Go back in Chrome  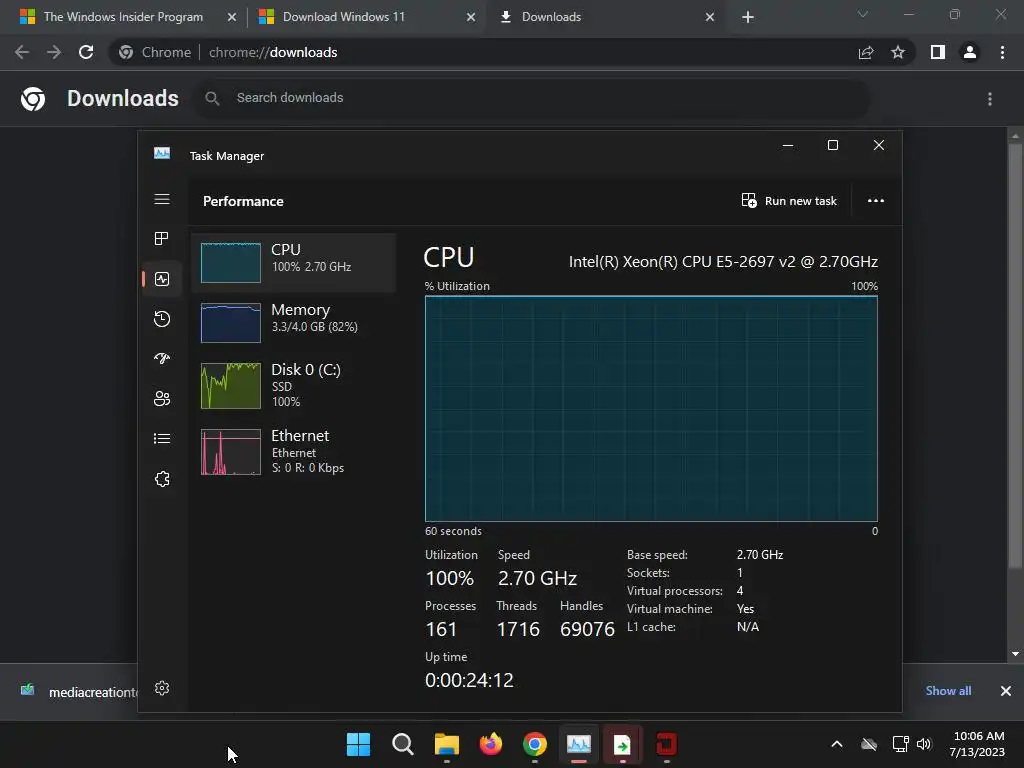(x=22, y=52)
